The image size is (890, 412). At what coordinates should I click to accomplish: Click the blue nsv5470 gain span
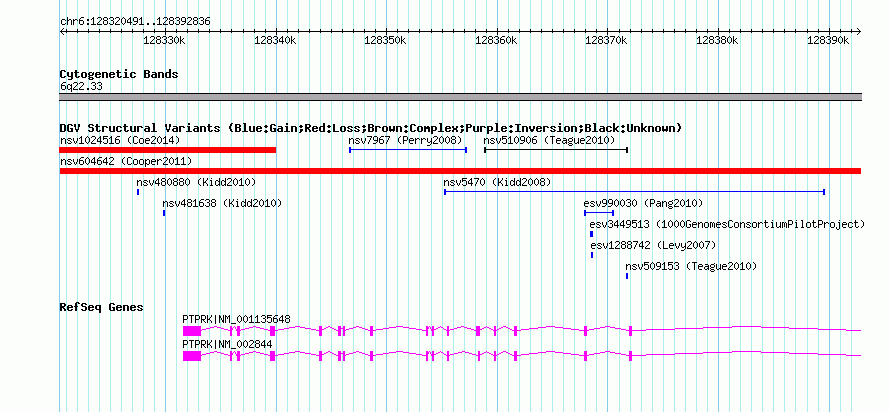point(634,192)
